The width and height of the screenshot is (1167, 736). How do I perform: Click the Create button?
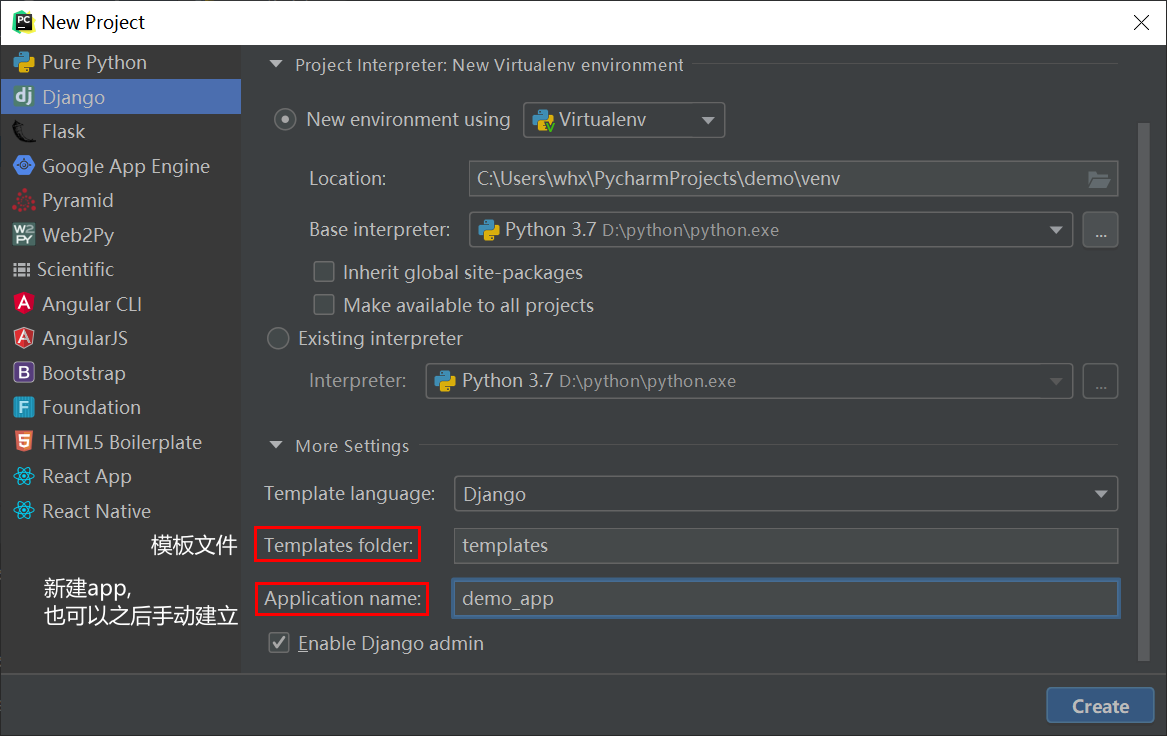click(1100, 705)
